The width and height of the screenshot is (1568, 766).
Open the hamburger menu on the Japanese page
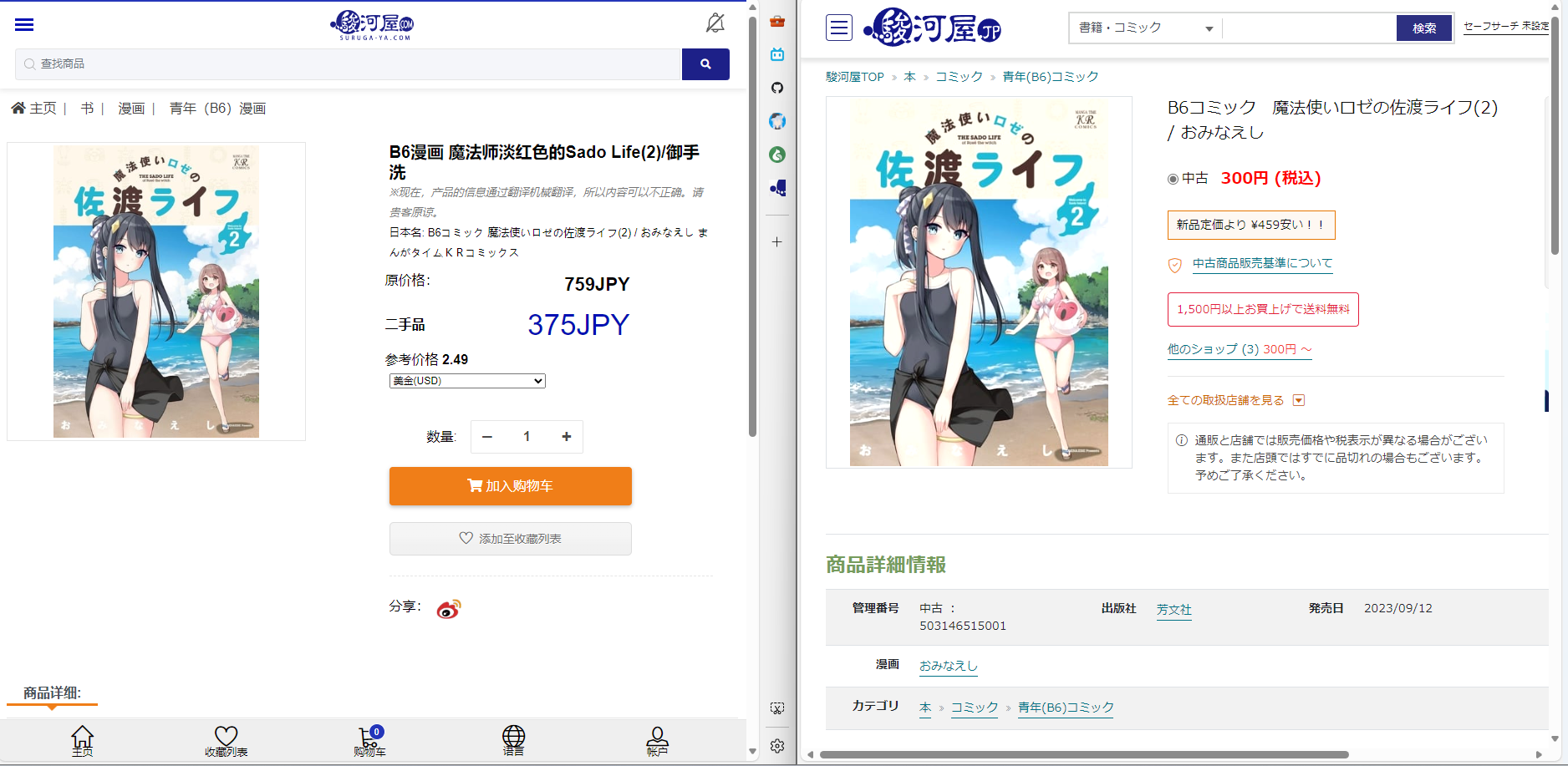tap(838, 28)
